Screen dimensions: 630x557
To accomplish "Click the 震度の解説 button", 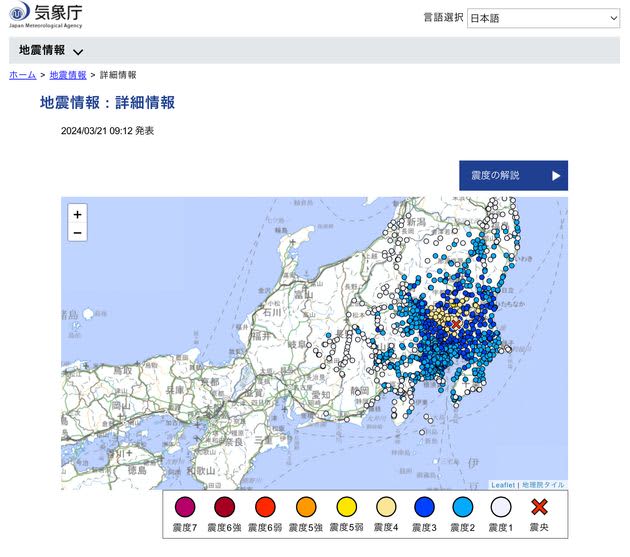I will pyautogui.click(x=513, y=176).
